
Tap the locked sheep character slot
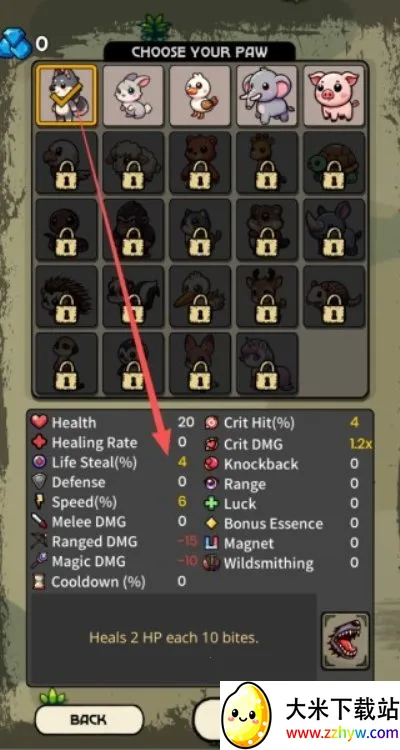pos(133,163)
